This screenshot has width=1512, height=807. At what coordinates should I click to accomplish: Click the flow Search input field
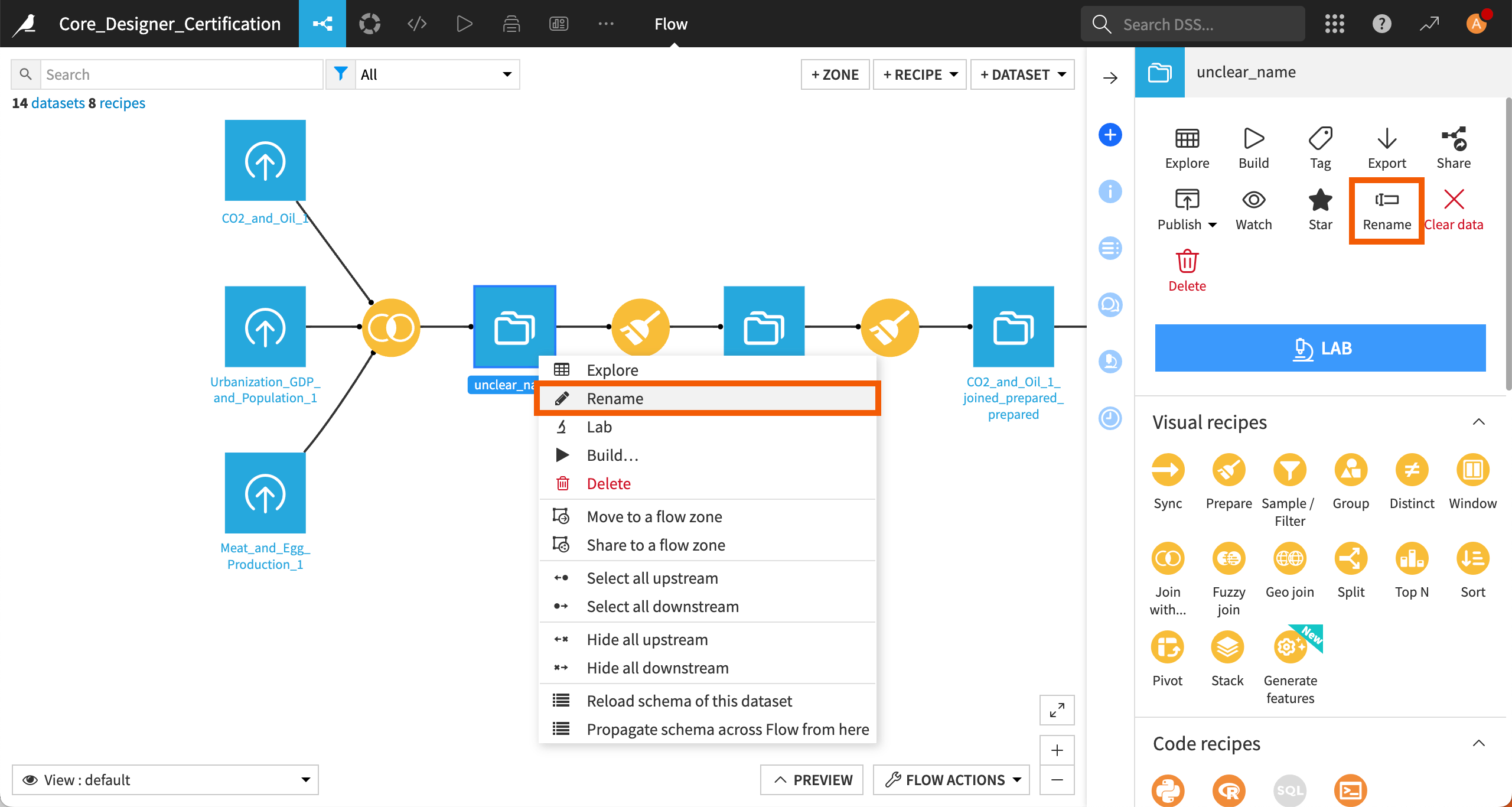pos(181,74)
